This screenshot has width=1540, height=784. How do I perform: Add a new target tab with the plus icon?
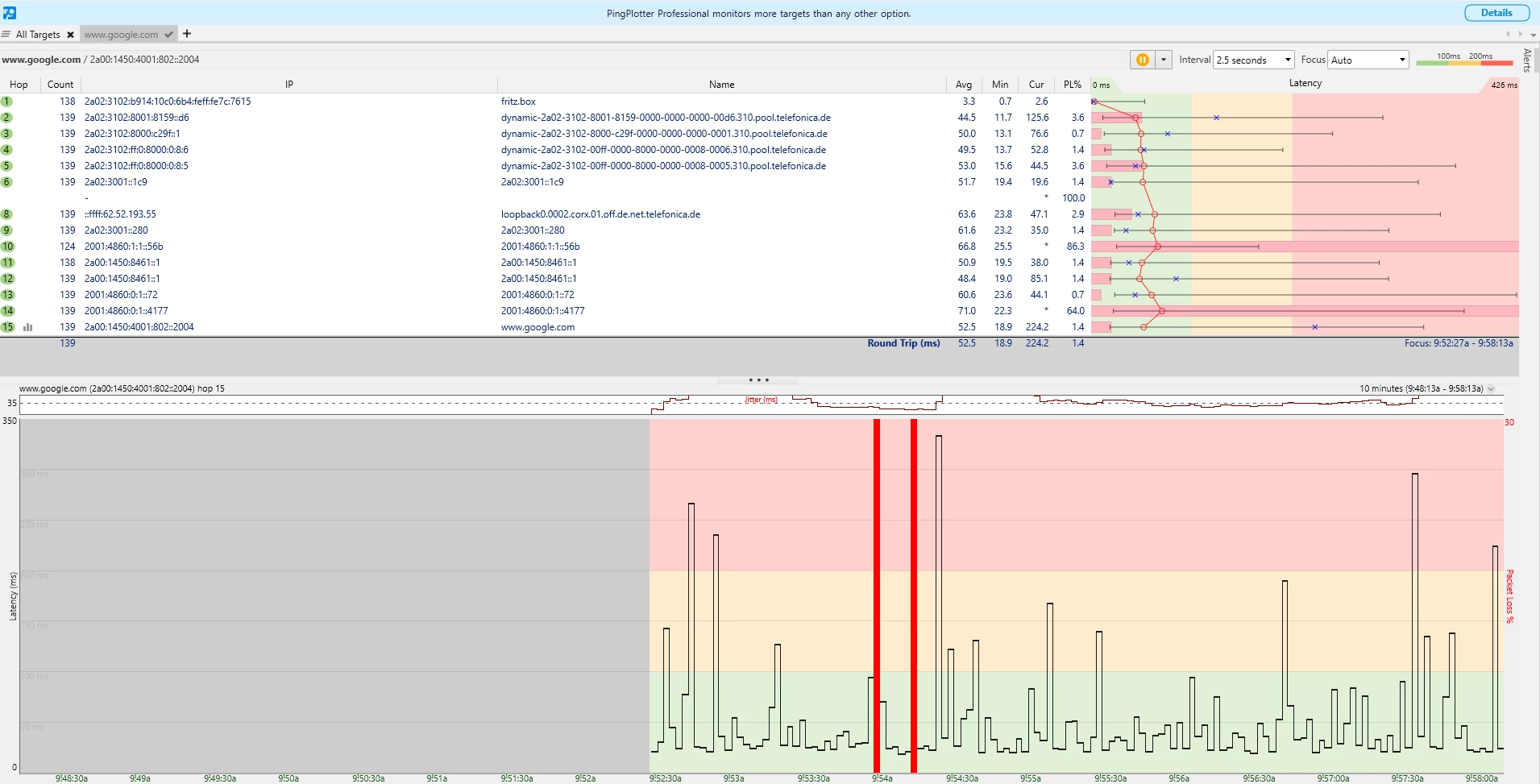[187, 34]
